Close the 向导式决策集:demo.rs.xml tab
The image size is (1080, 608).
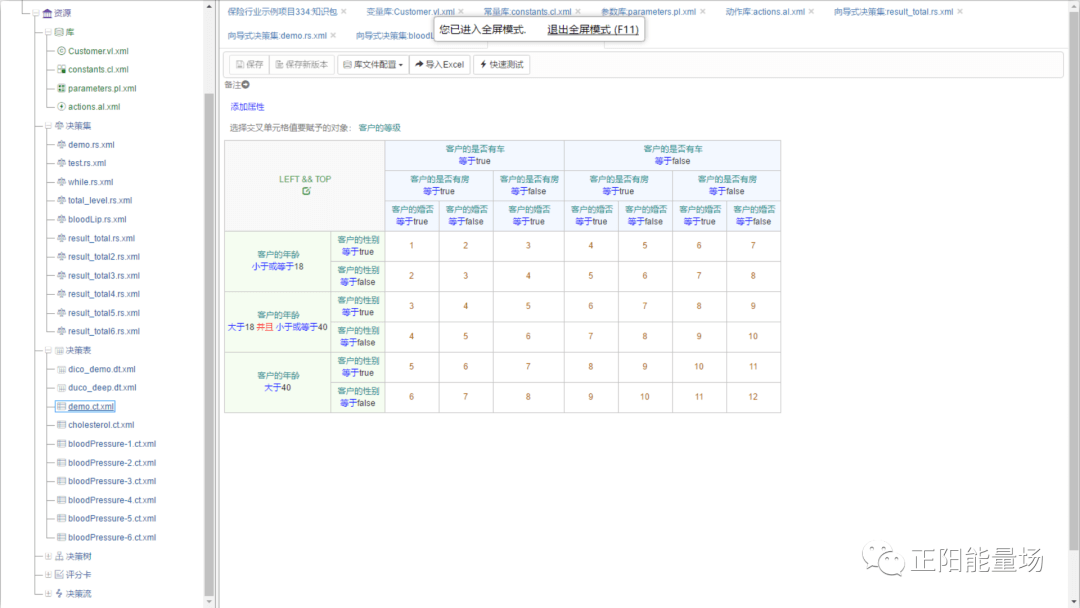(x=333, y=36)
